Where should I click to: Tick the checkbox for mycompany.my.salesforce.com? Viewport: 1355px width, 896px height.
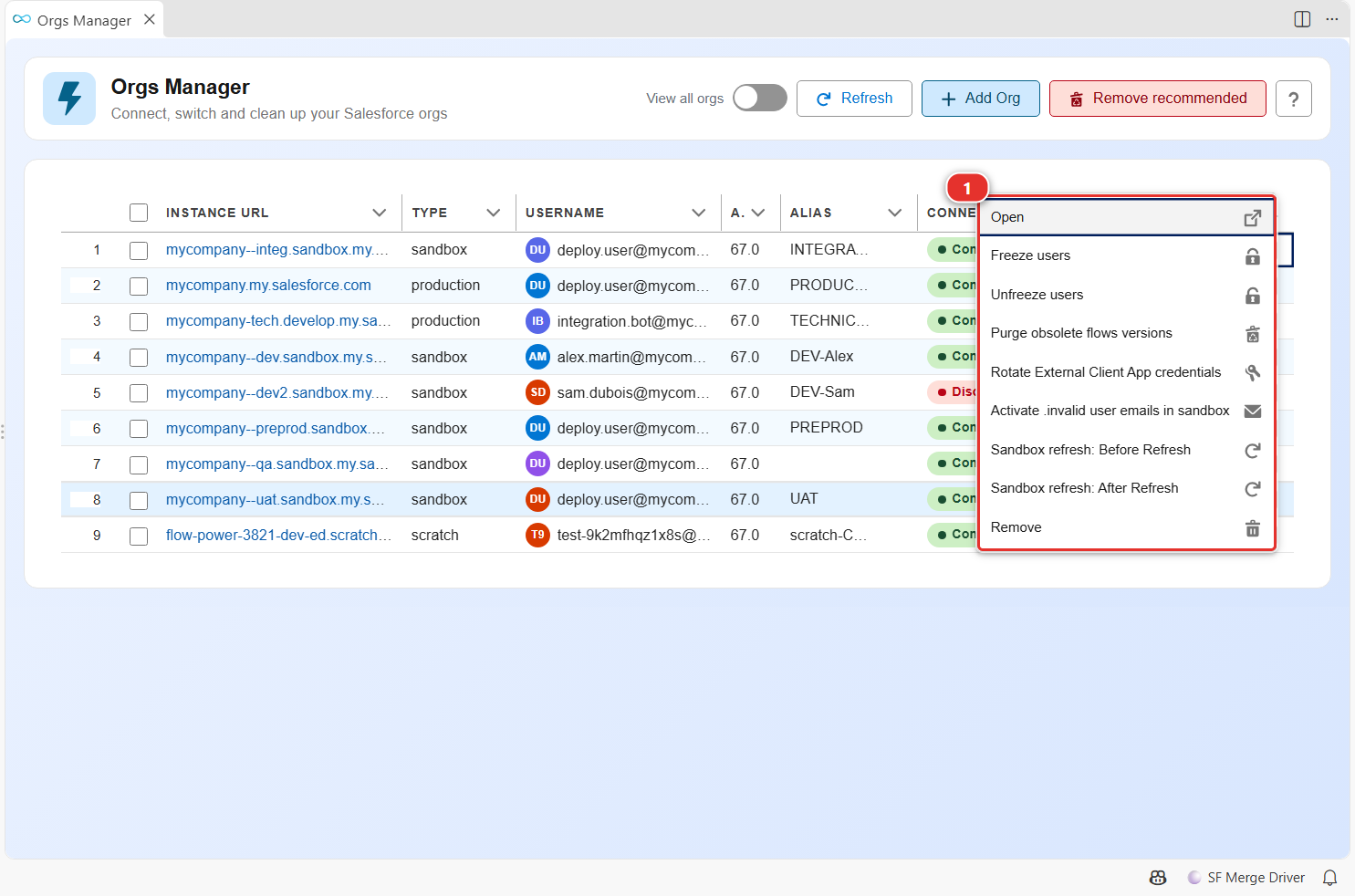pos(139,286)
